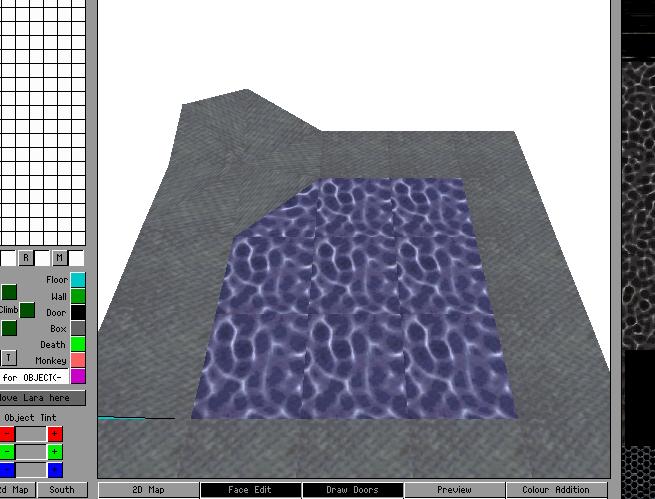
Task: Toggle Face Edit mode
Action: coord(250,490)
